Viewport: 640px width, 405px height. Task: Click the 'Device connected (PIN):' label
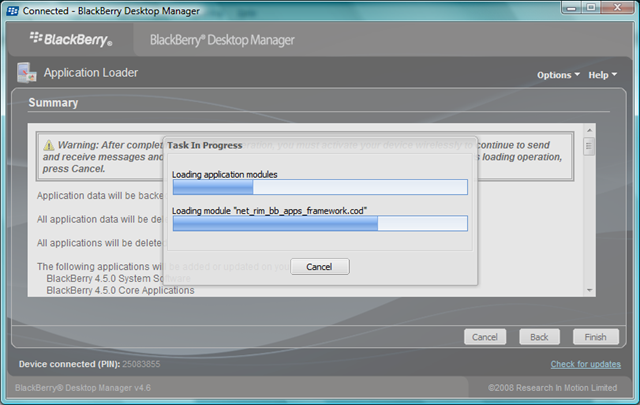click(x=69, y=364)
